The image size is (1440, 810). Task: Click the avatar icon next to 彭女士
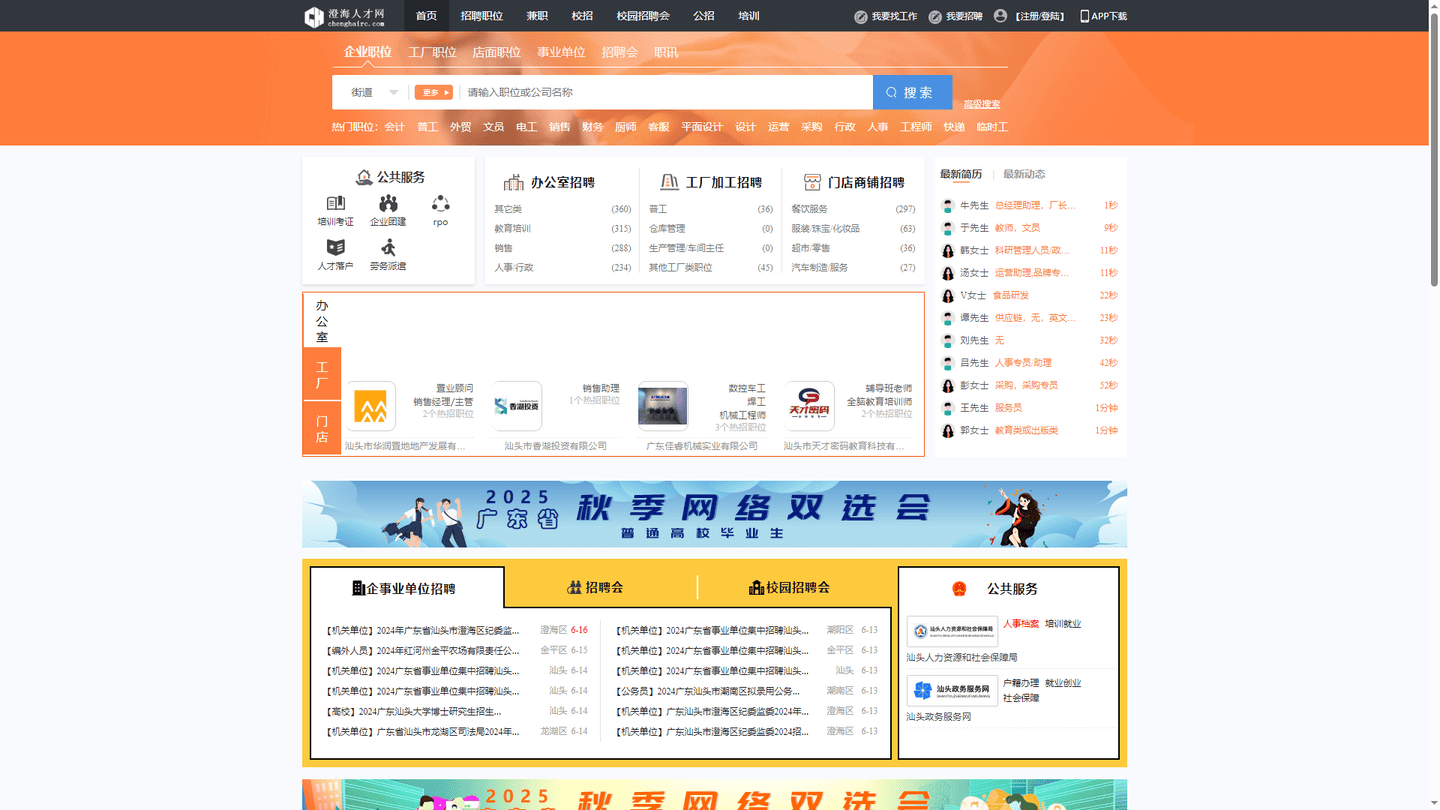pyautogui.click(x=948, y=386)
